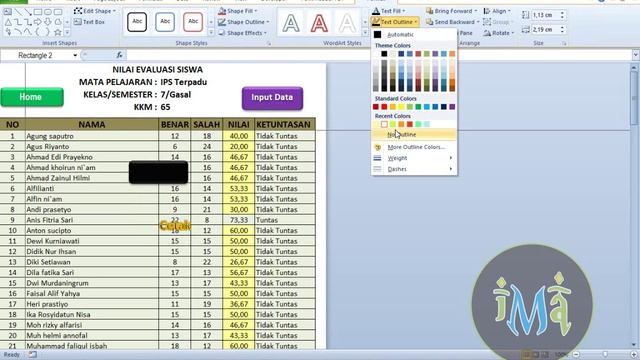Apply the white faint WordArt style
This screenshot has width=640, height=360.
347,23
